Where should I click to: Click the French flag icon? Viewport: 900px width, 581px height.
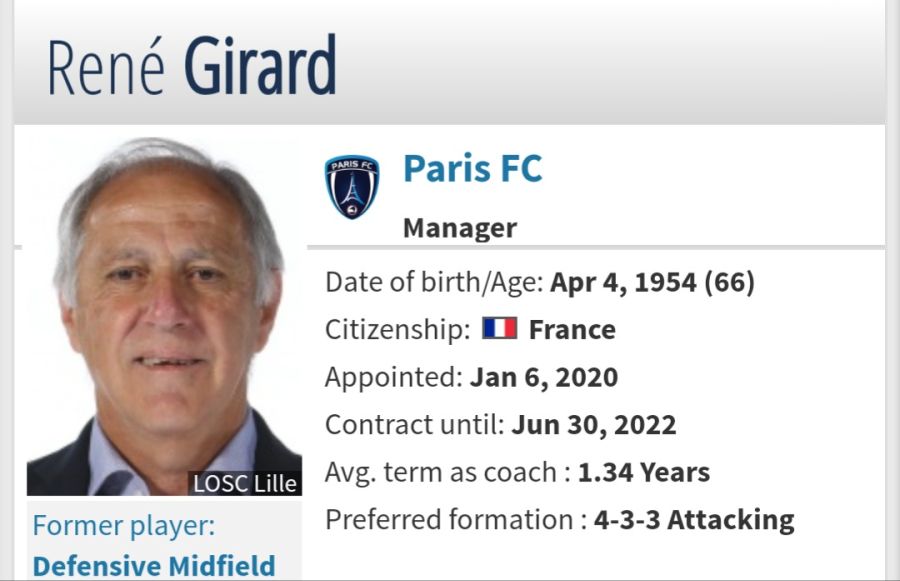499,328
